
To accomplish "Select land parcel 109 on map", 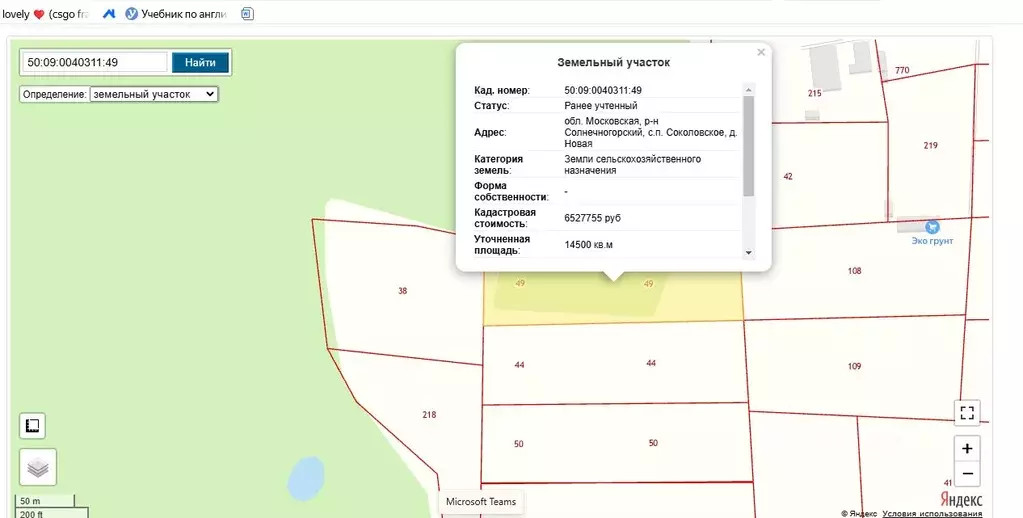I will click(853, 366).
